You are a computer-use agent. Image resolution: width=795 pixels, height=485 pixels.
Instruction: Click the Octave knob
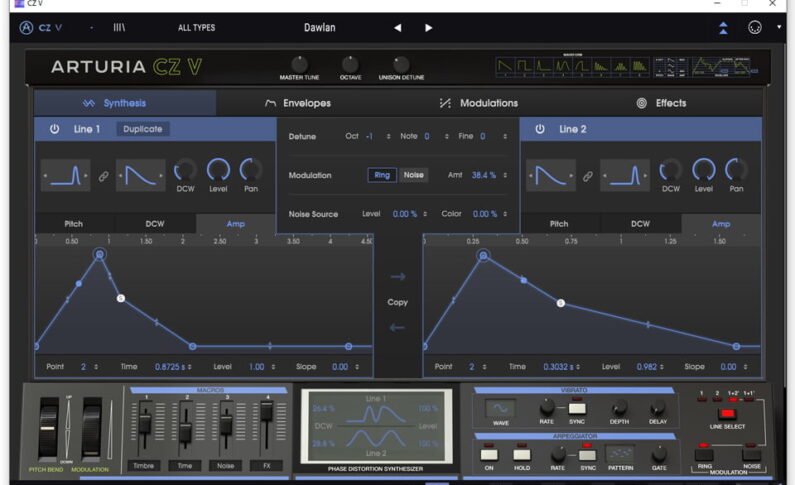click(350, 64)
